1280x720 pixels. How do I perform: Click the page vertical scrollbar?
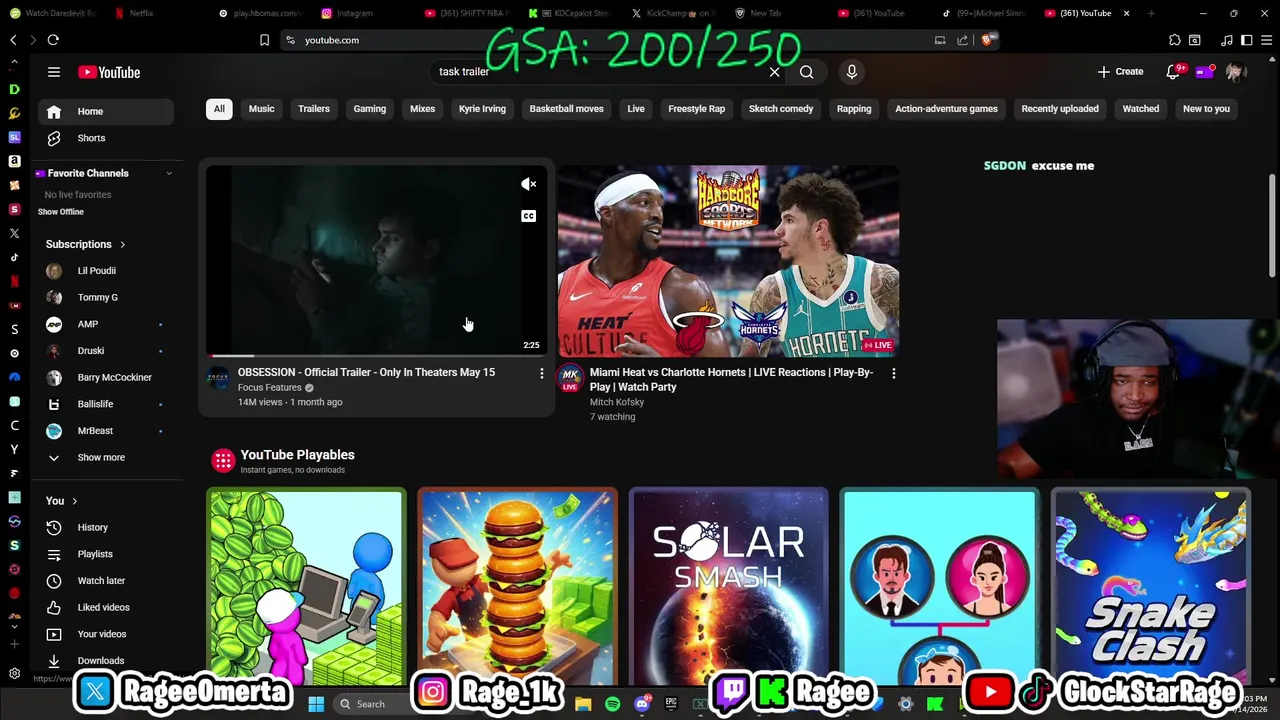point(1272,225)
